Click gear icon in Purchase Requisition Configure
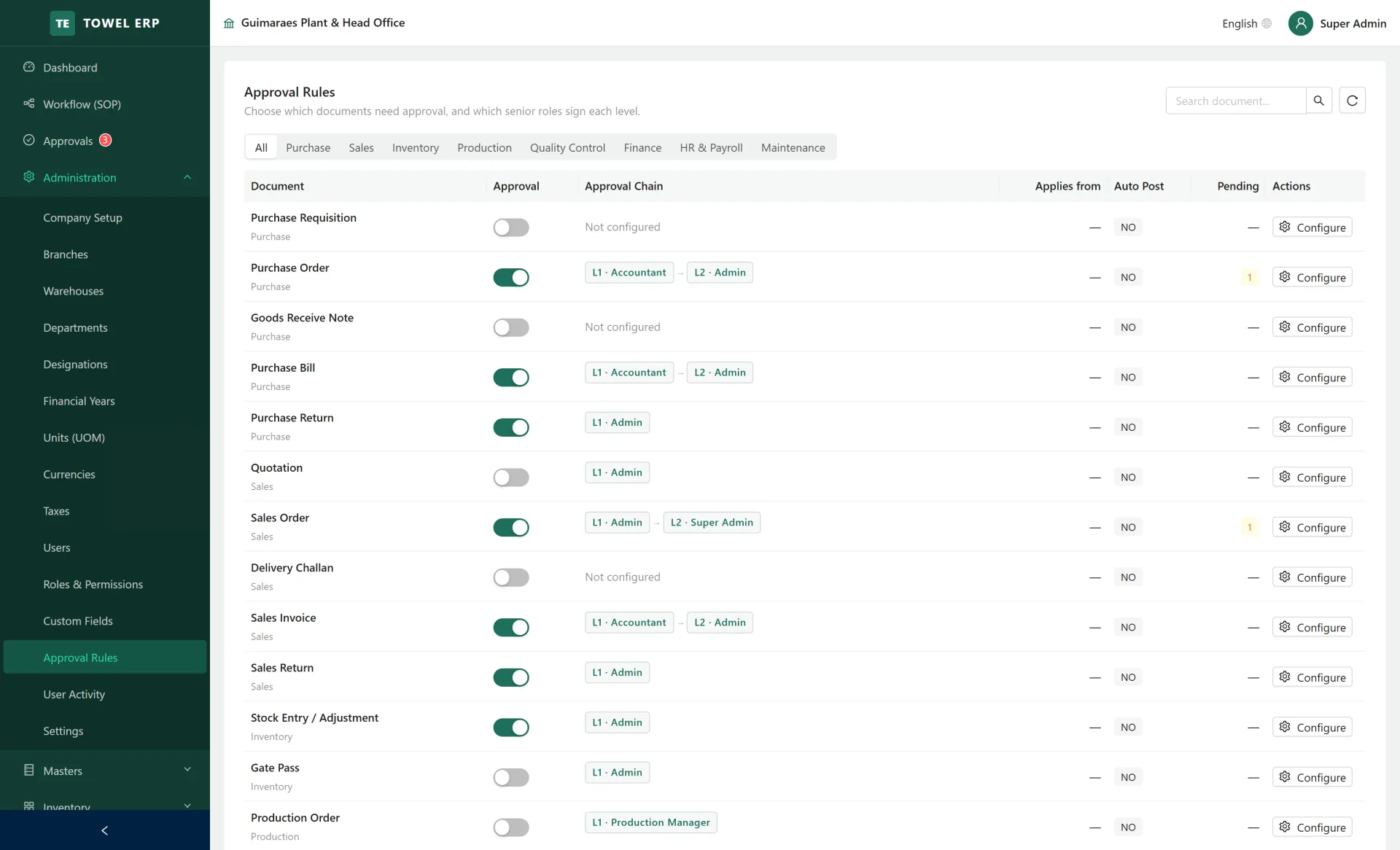This screenshot has width=1400, height=850. point(1285,227)
